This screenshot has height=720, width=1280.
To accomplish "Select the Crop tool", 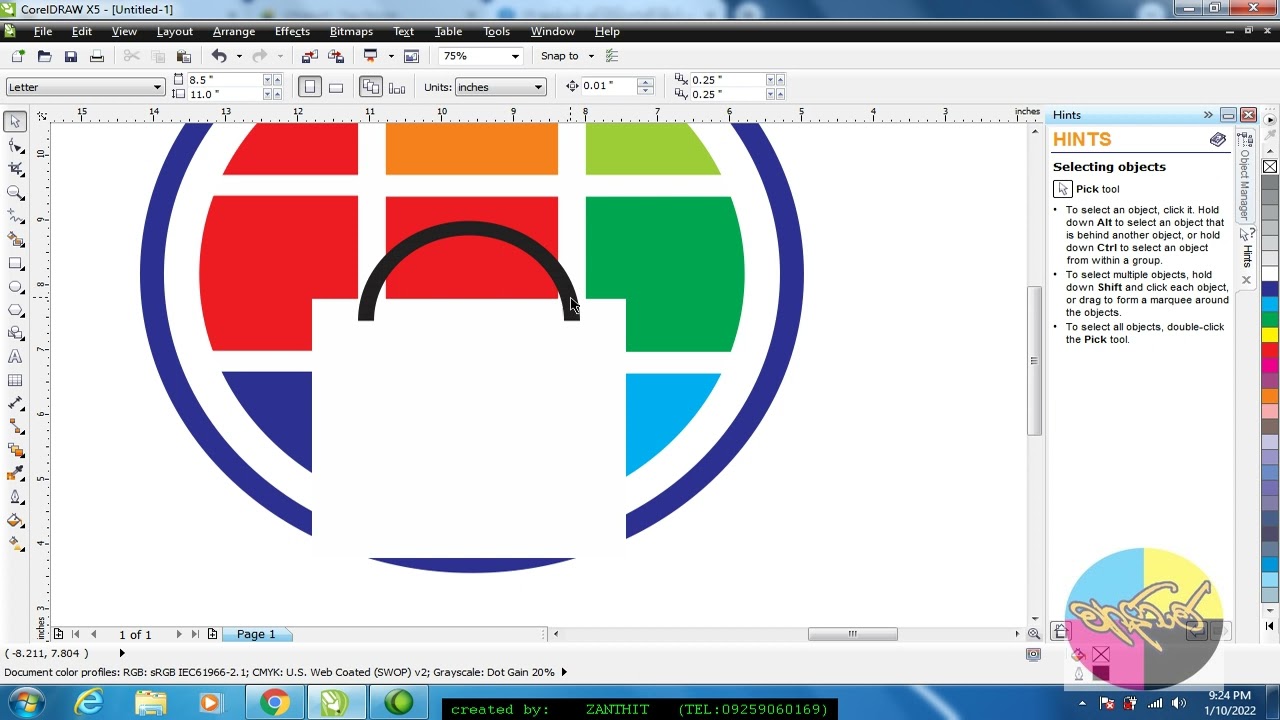I will [x=16, y=169].
